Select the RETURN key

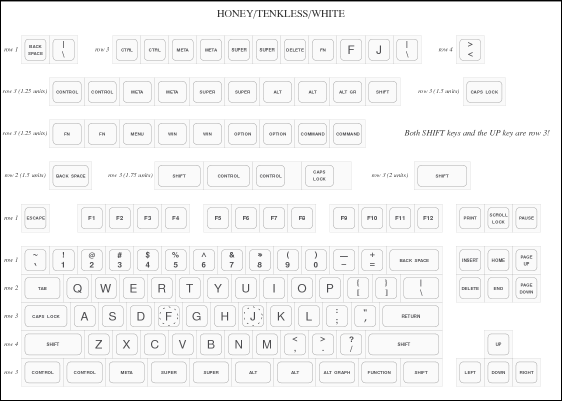[x=410, y=316]
